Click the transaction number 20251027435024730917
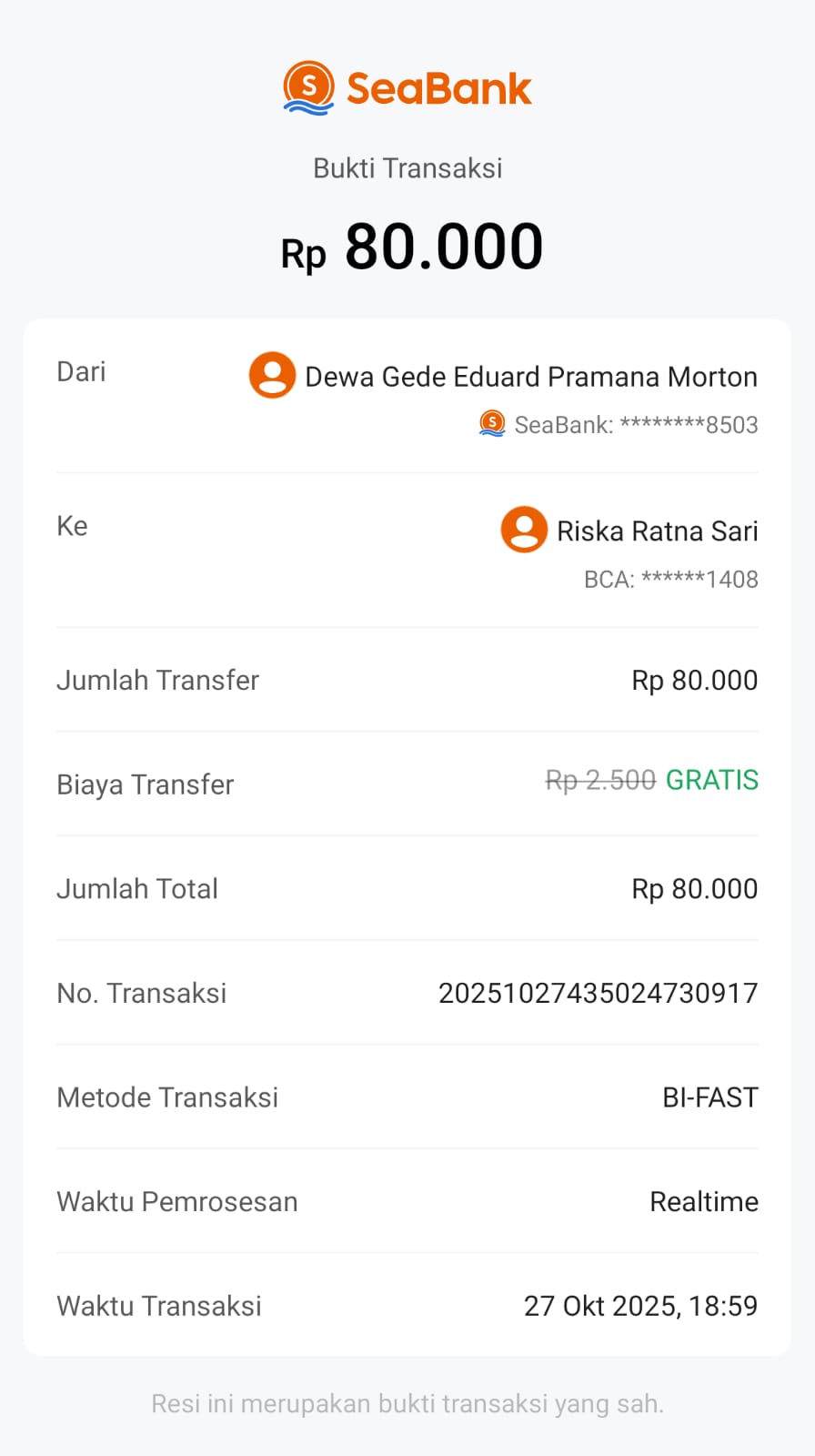 (x=598, y=993)
